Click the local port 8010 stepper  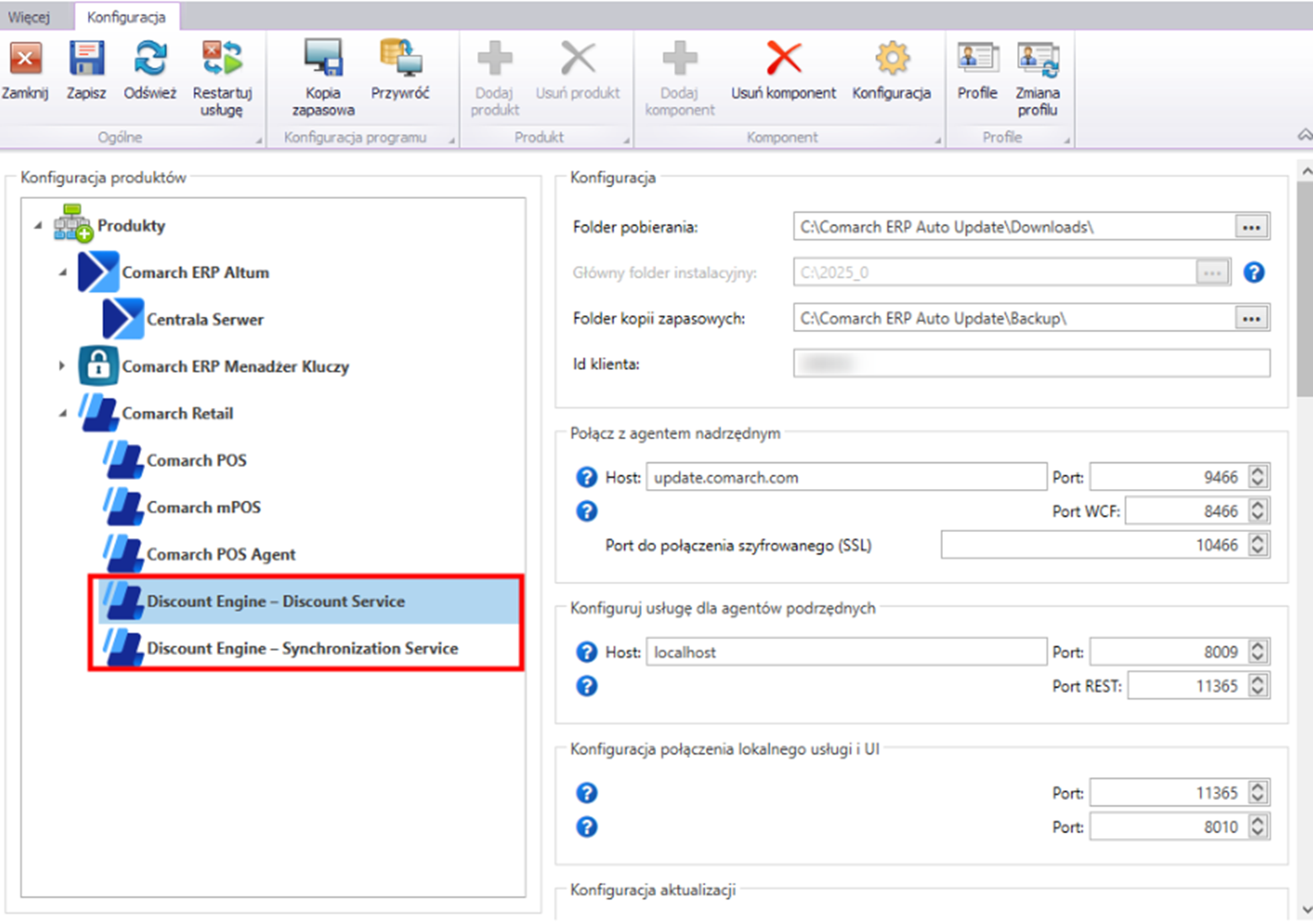coord(1180,826)
